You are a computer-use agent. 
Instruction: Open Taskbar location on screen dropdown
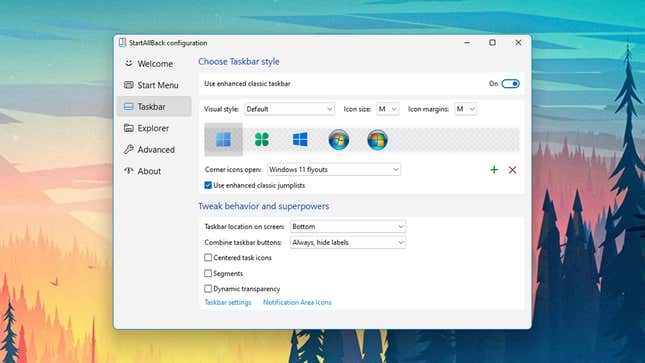coord(348,226)
